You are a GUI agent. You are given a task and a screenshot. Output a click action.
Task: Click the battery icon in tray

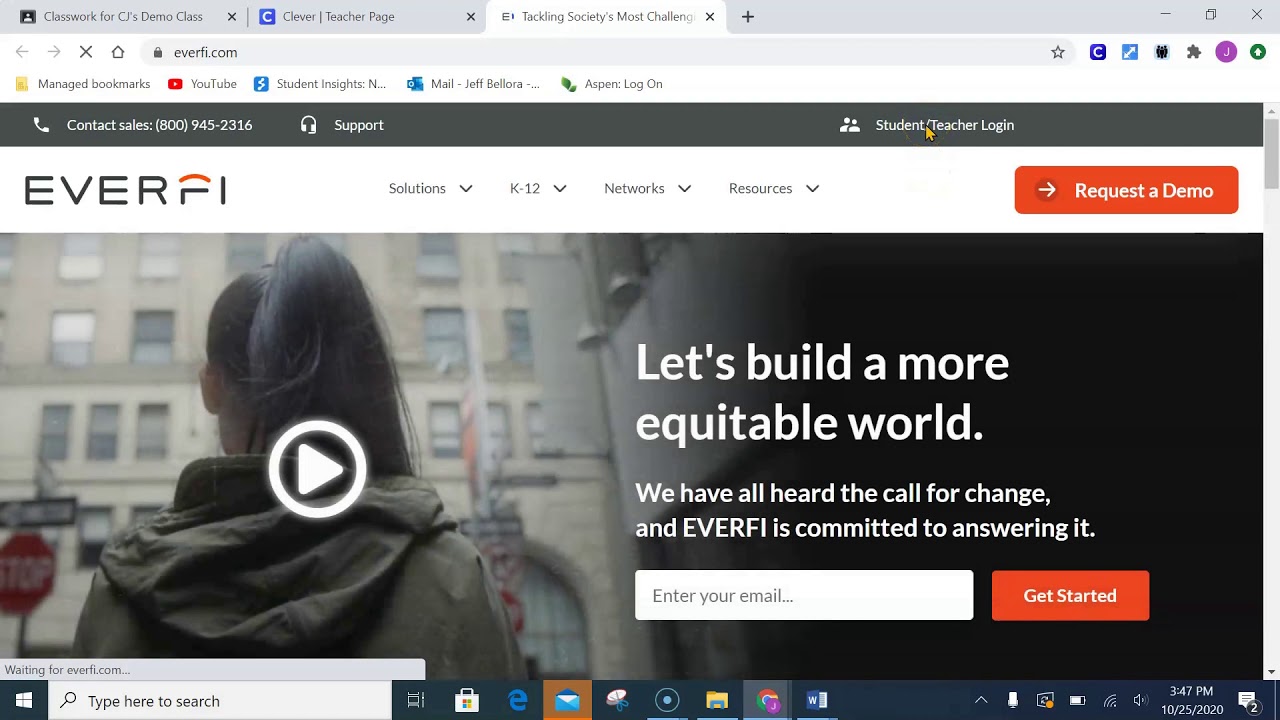(x=1077, y=700)
